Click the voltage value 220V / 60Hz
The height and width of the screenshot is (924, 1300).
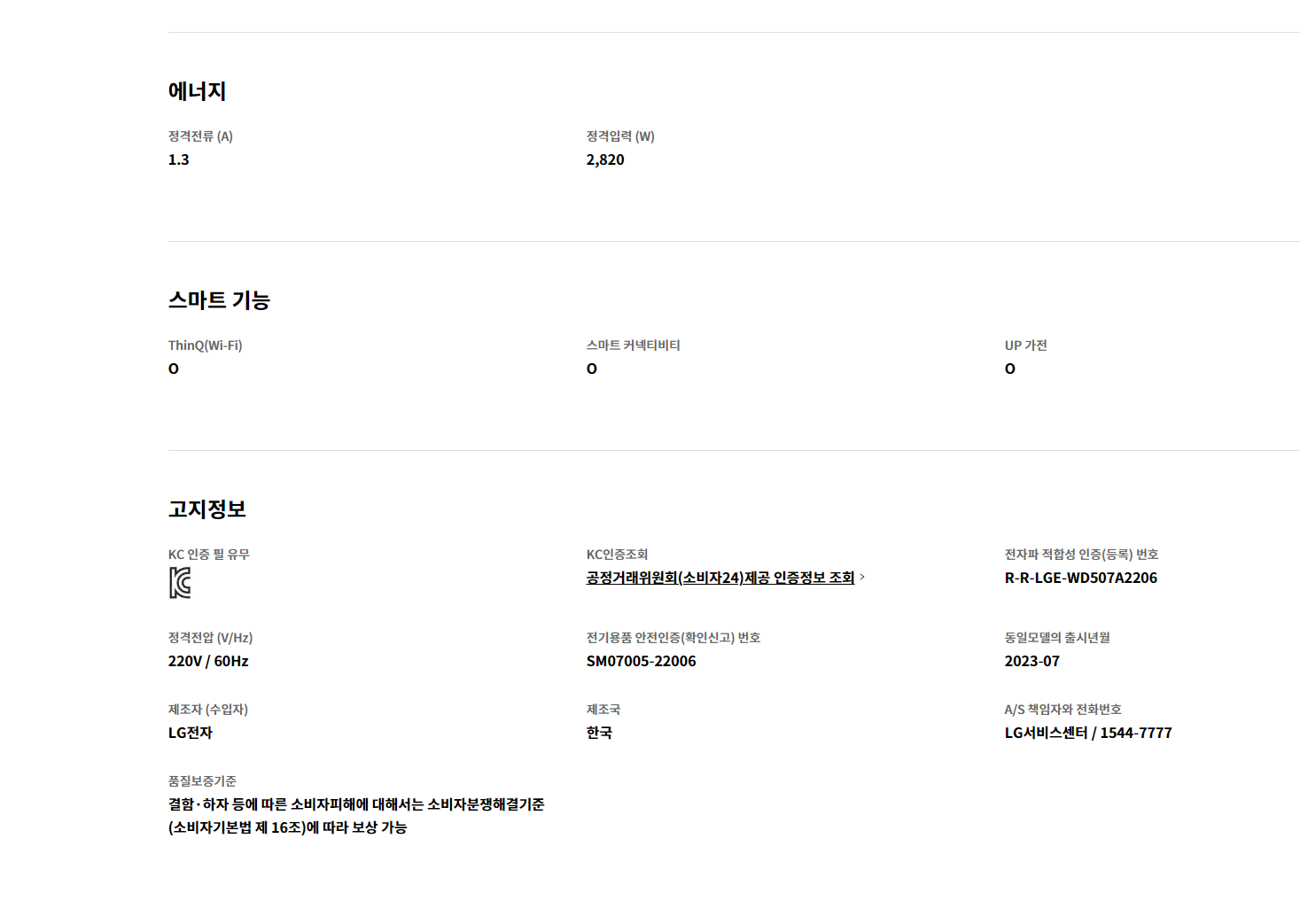point(208,661)
